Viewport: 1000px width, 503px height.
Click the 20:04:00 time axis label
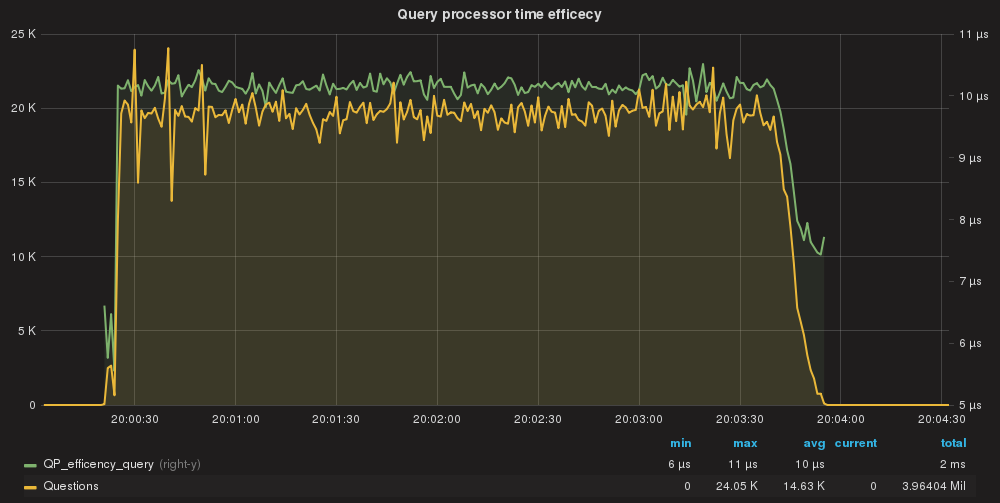pos(839,419)
